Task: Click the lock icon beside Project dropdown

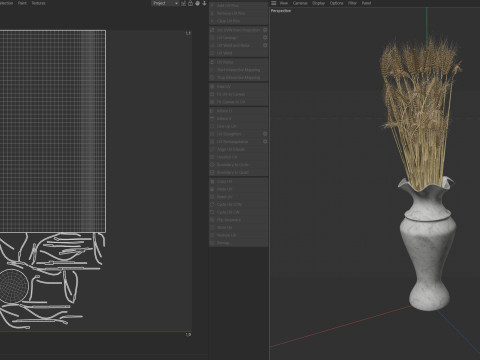Action: point(190,3)
